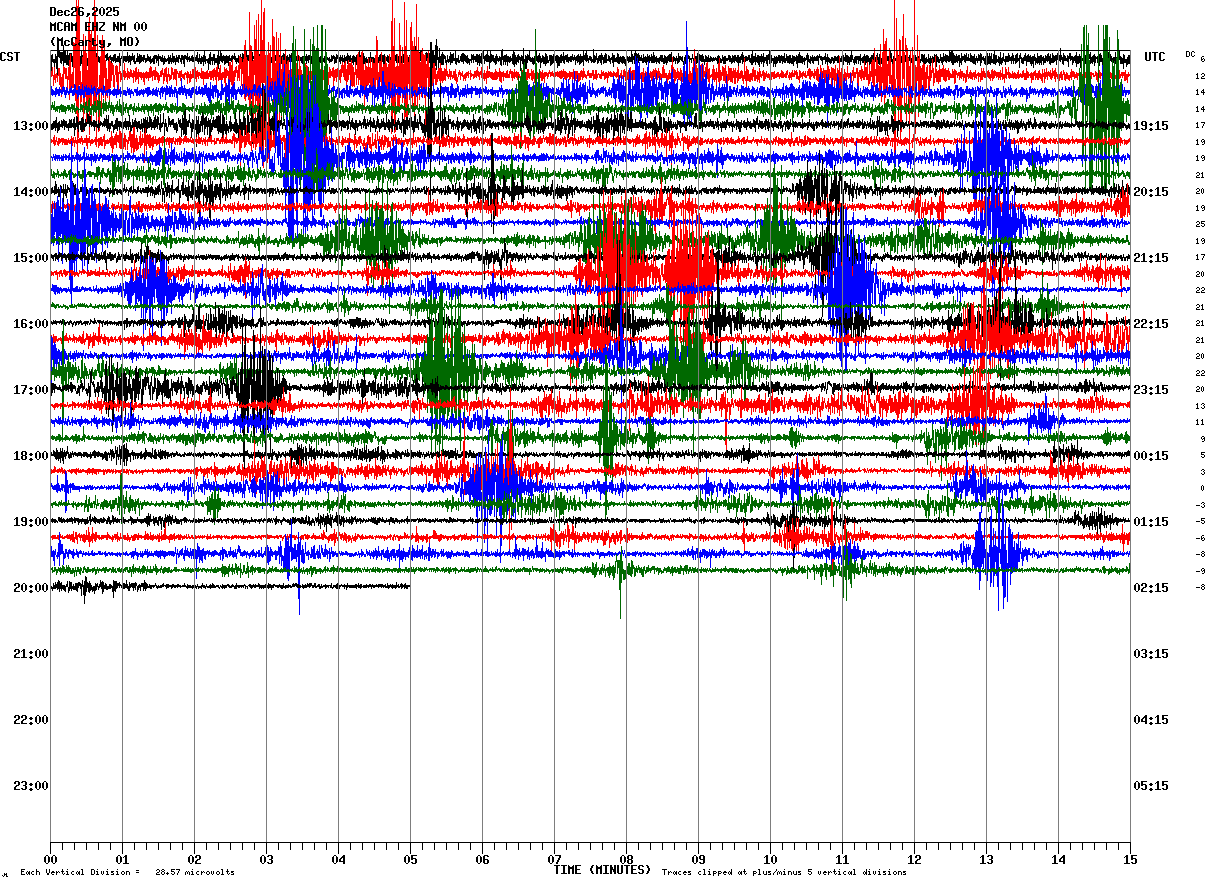Click the Traces clipped footnote text

point(784,873)
